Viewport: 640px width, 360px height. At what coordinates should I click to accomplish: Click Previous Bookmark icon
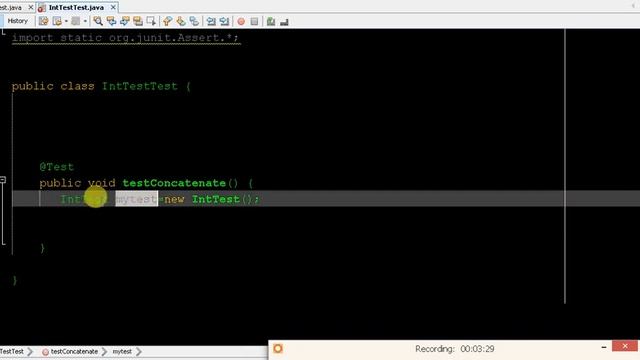pos(167,21)
